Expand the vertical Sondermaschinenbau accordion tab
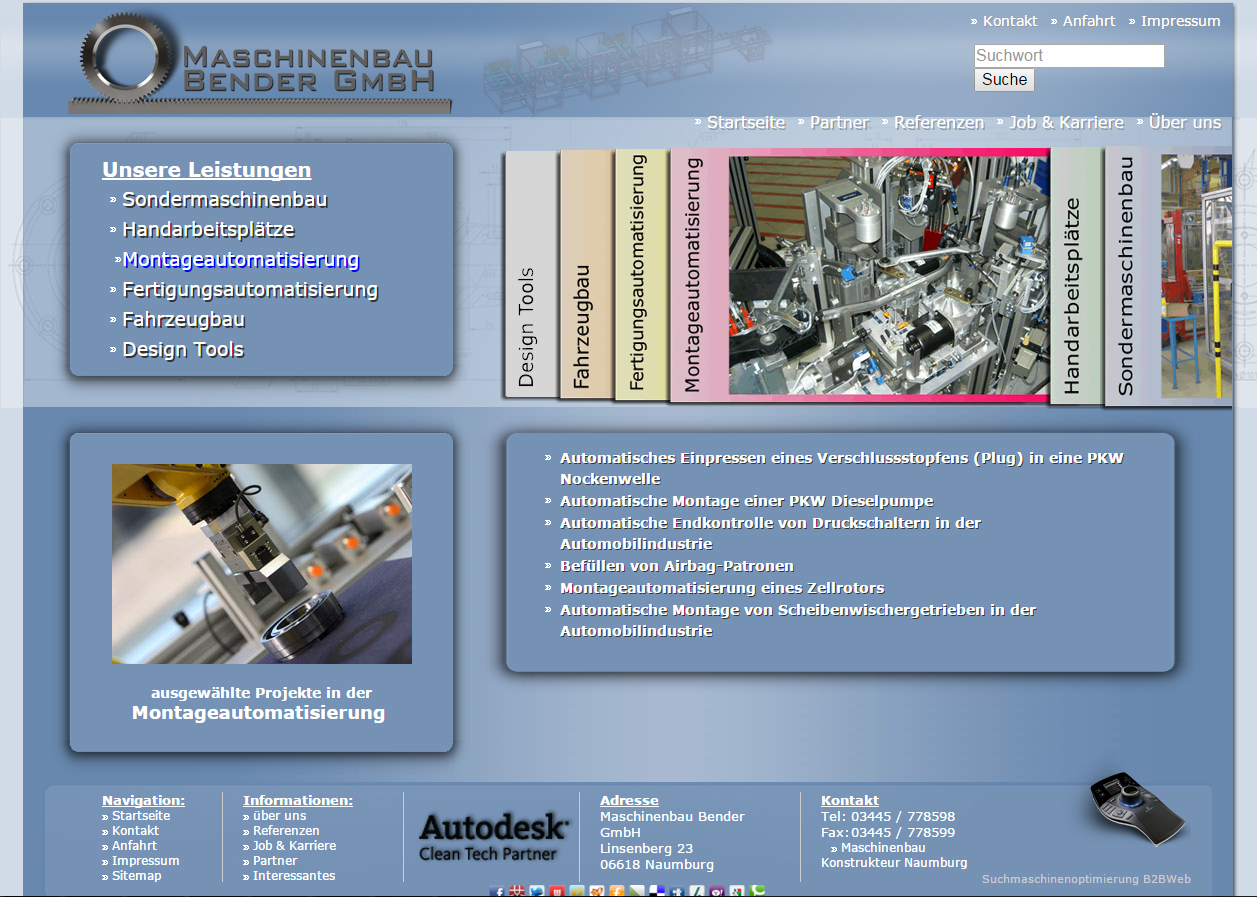 (x=1130, y=277)
